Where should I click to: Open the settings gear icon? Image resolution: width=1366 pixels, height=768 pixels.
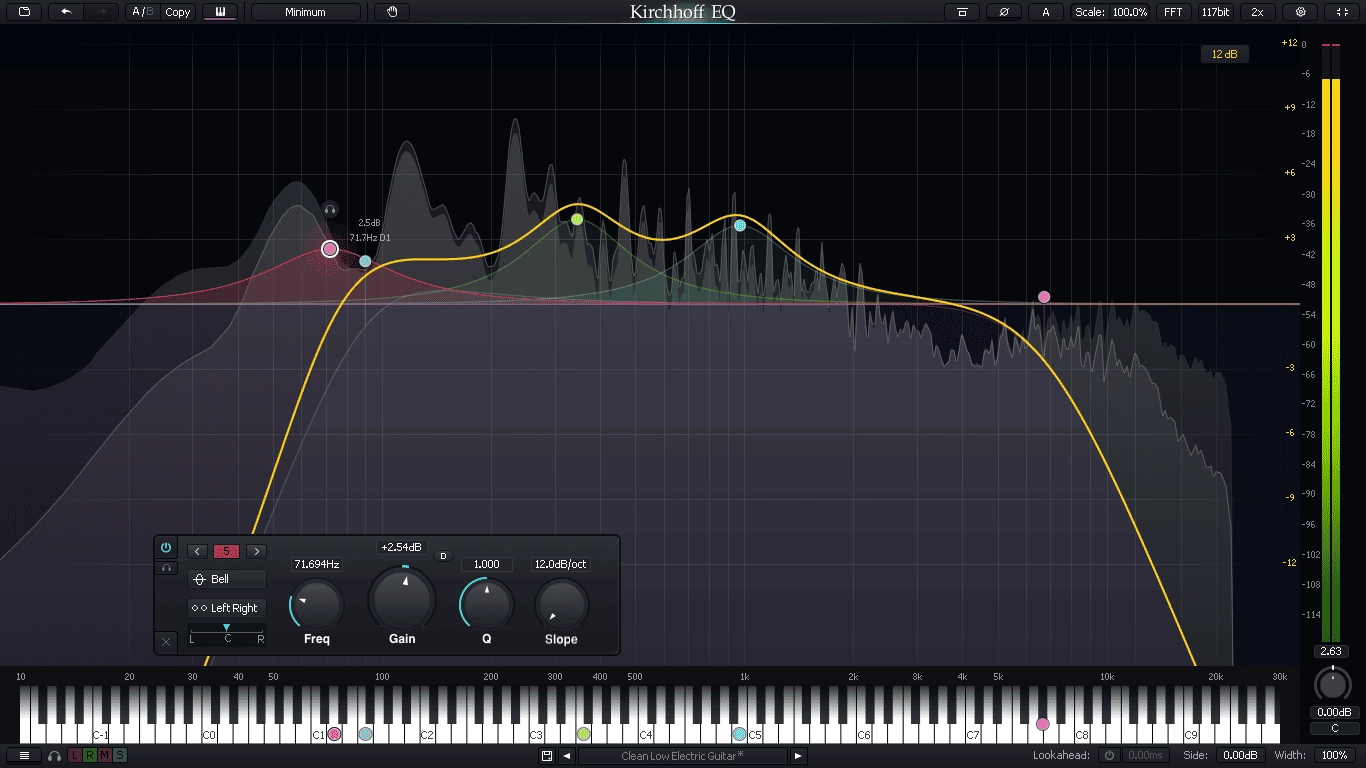coord(1300,12)
